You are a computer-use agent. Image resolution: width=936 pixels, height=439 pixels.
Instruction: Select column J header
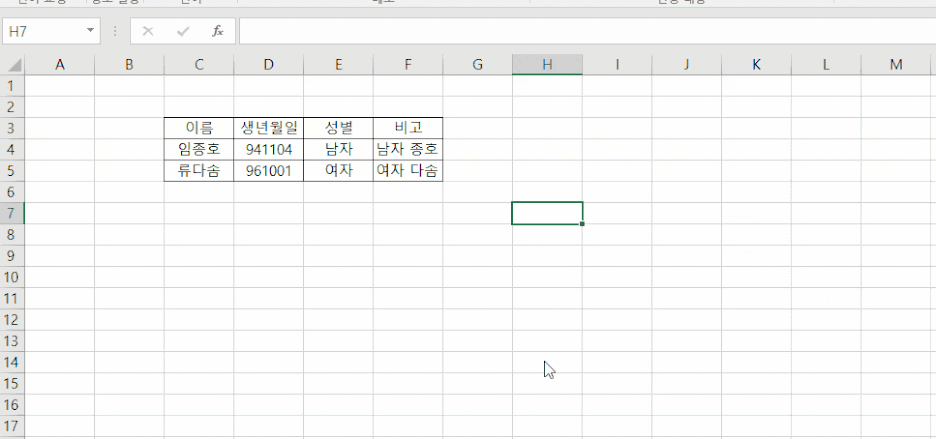click(686, 65)
